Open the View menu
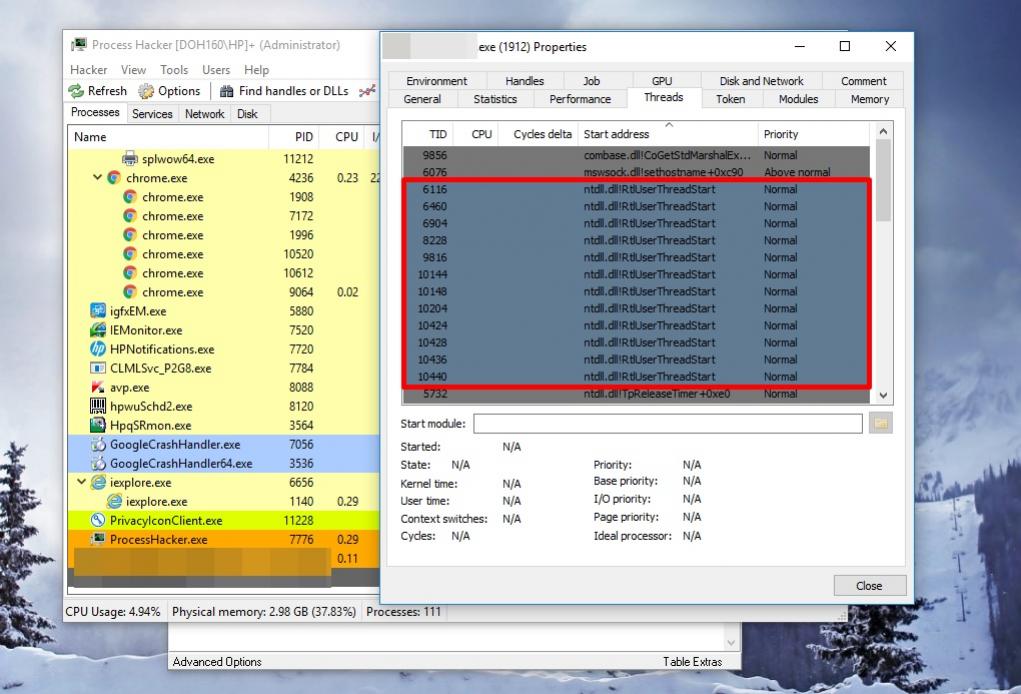 (x=133, y=70)
